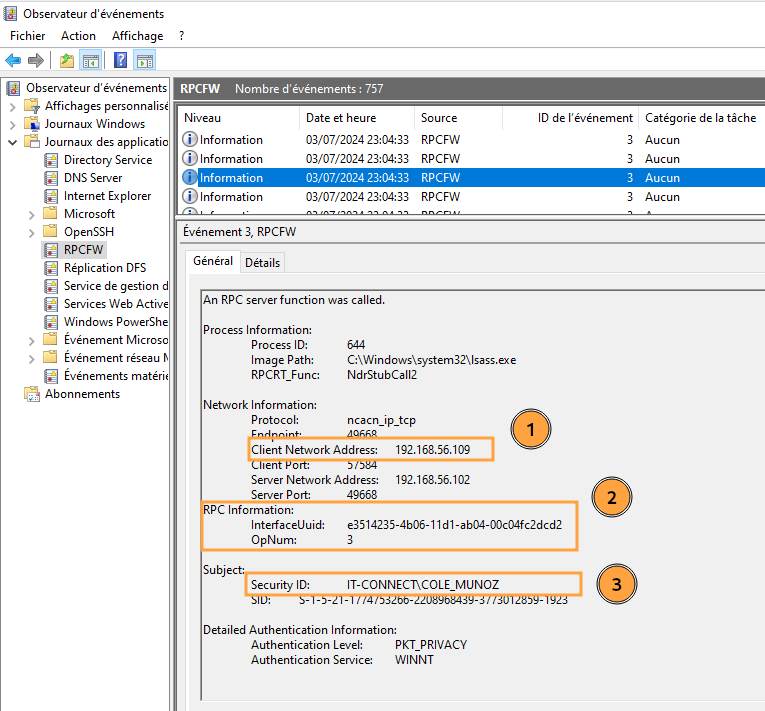Open the Affichage menu

point(137,36)
